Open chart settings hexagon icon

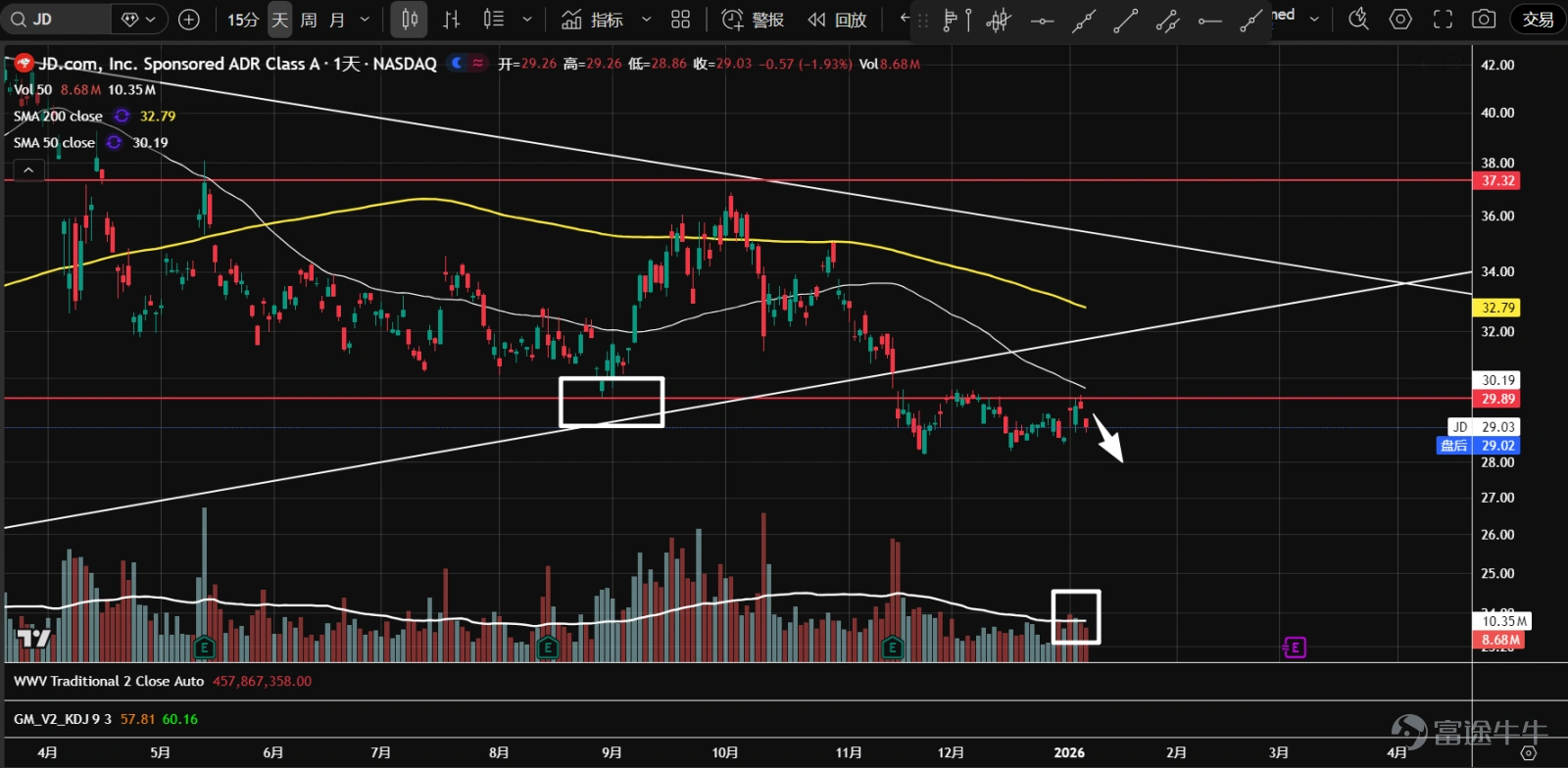click(x=1400, y=20)
